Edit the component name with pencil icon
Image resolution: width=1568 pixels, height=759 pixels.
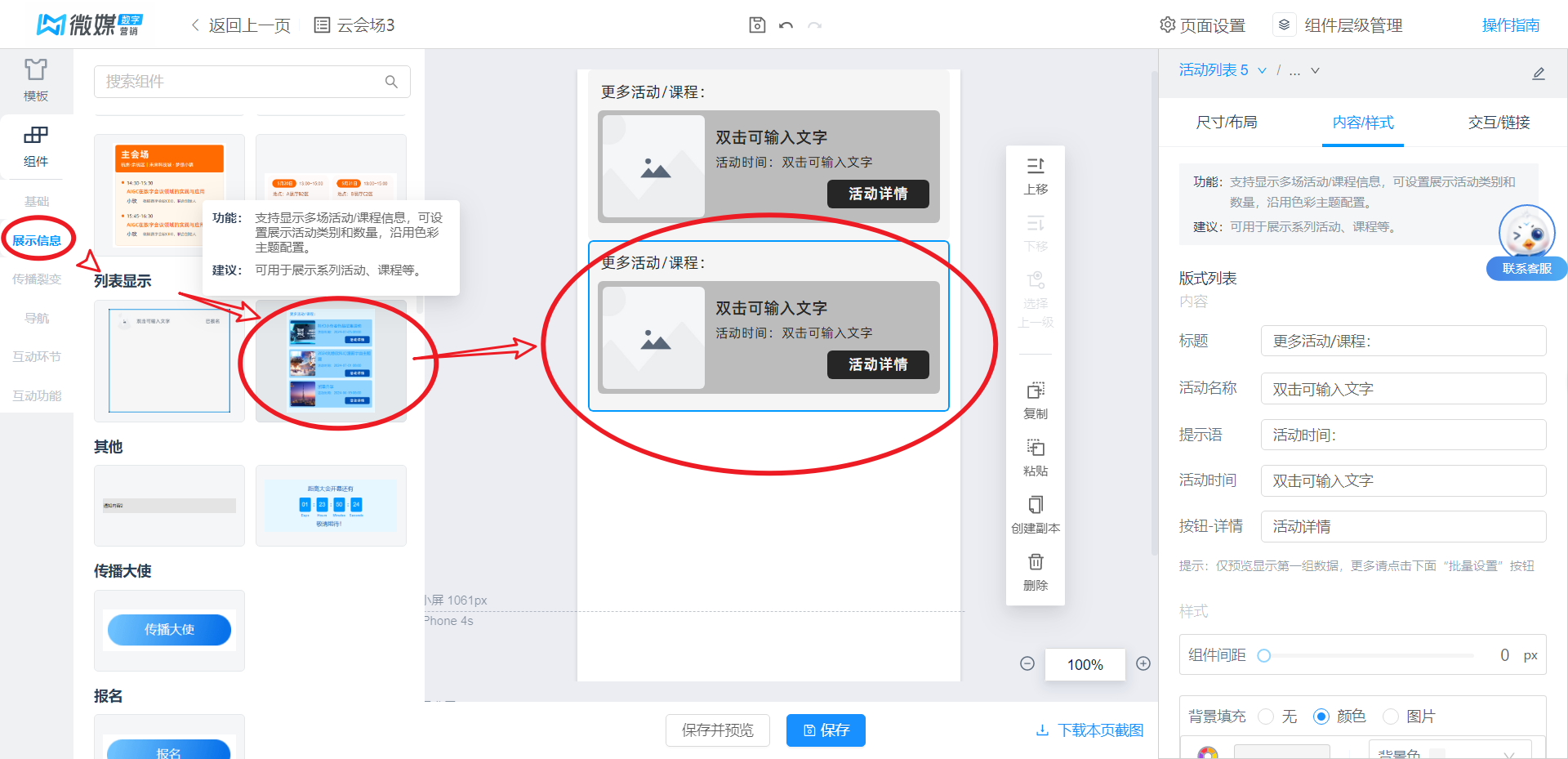(1539, 73)
